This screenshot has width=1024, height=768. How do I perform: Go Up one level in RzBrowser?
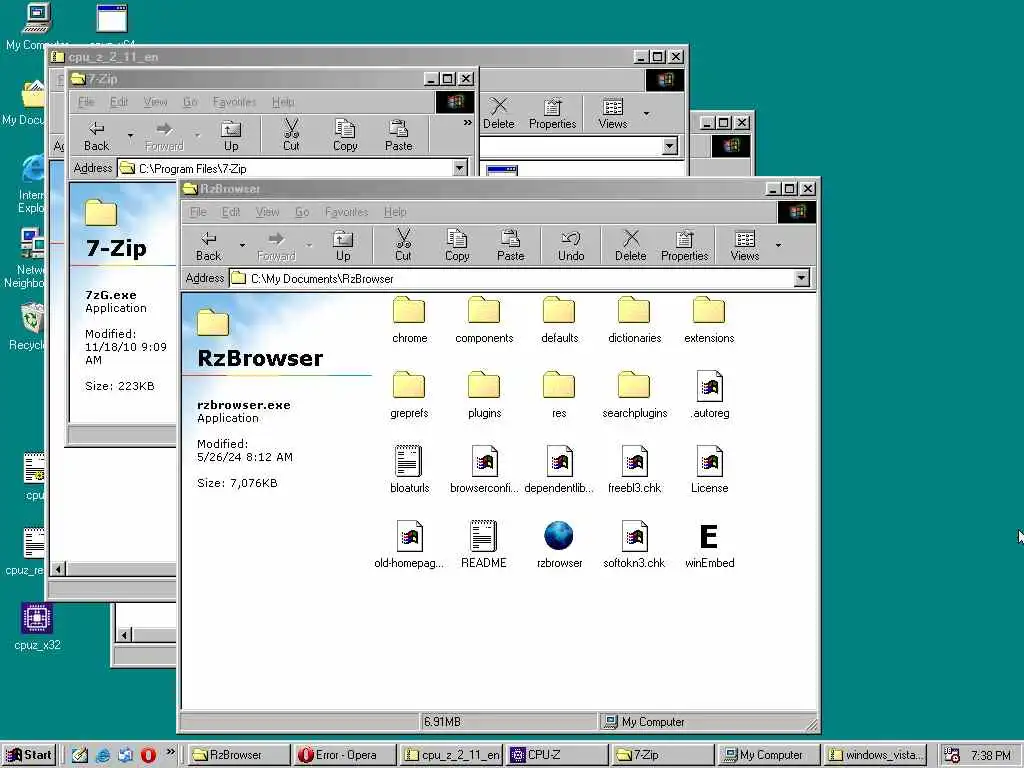point(343,245)
